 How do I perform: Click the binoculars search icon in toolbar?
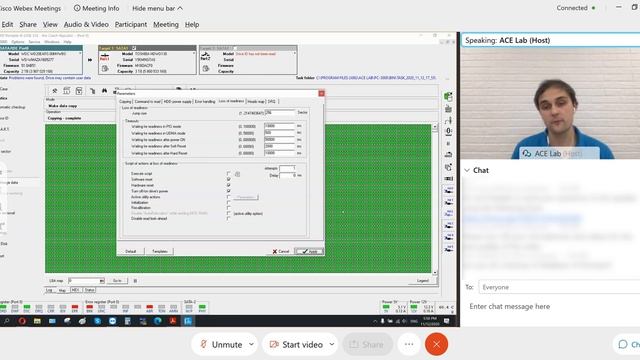(104, 91)
